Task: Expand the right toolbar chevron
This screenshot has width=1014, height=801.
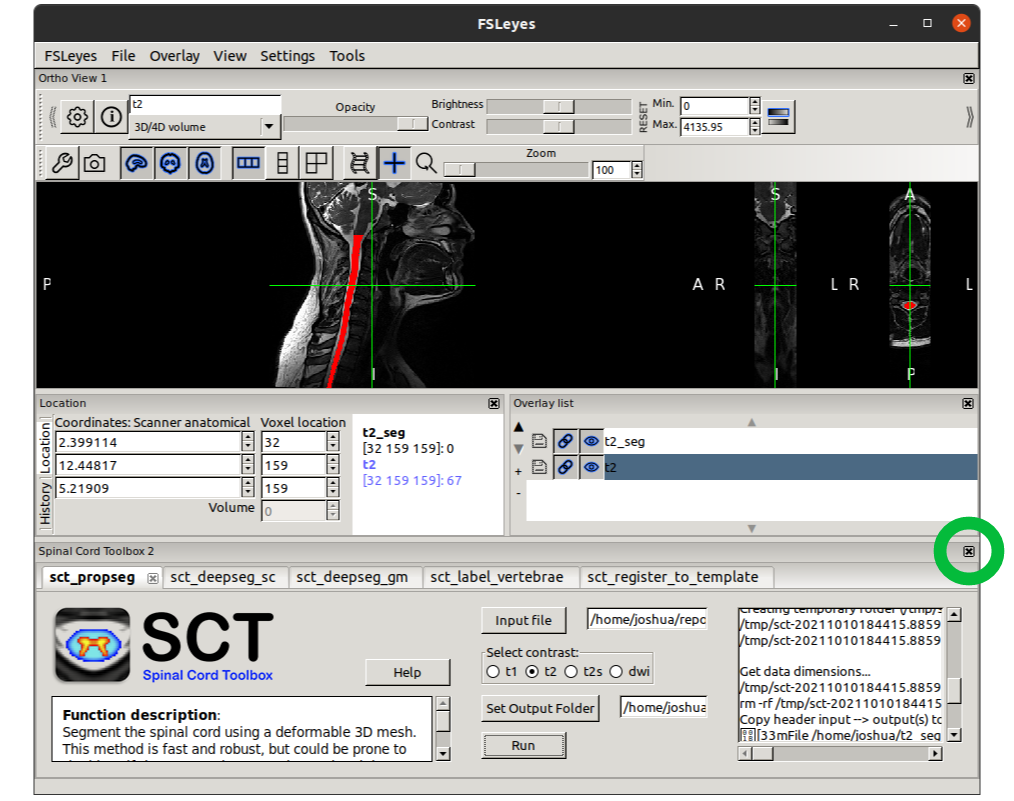Action: (x=969, y=116)
